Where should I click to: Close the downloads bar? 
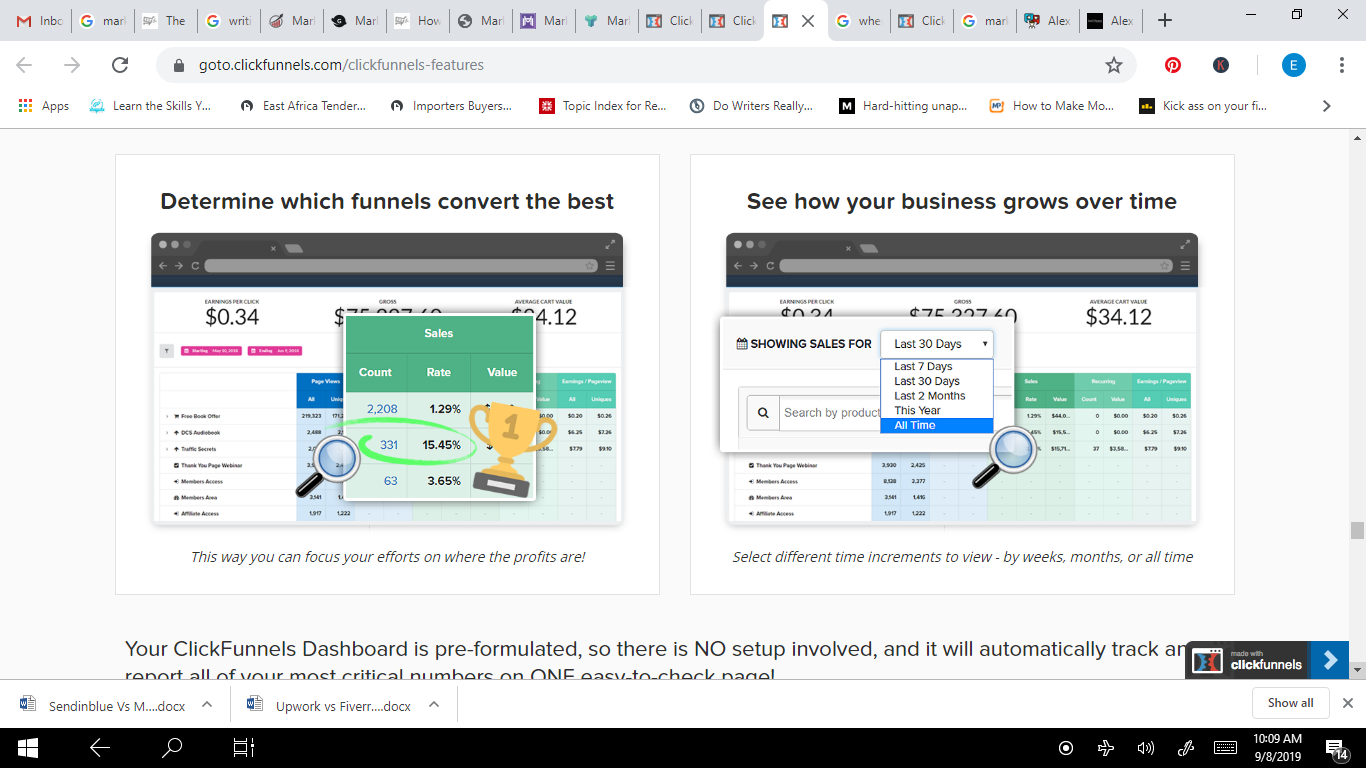point(1348,703)
